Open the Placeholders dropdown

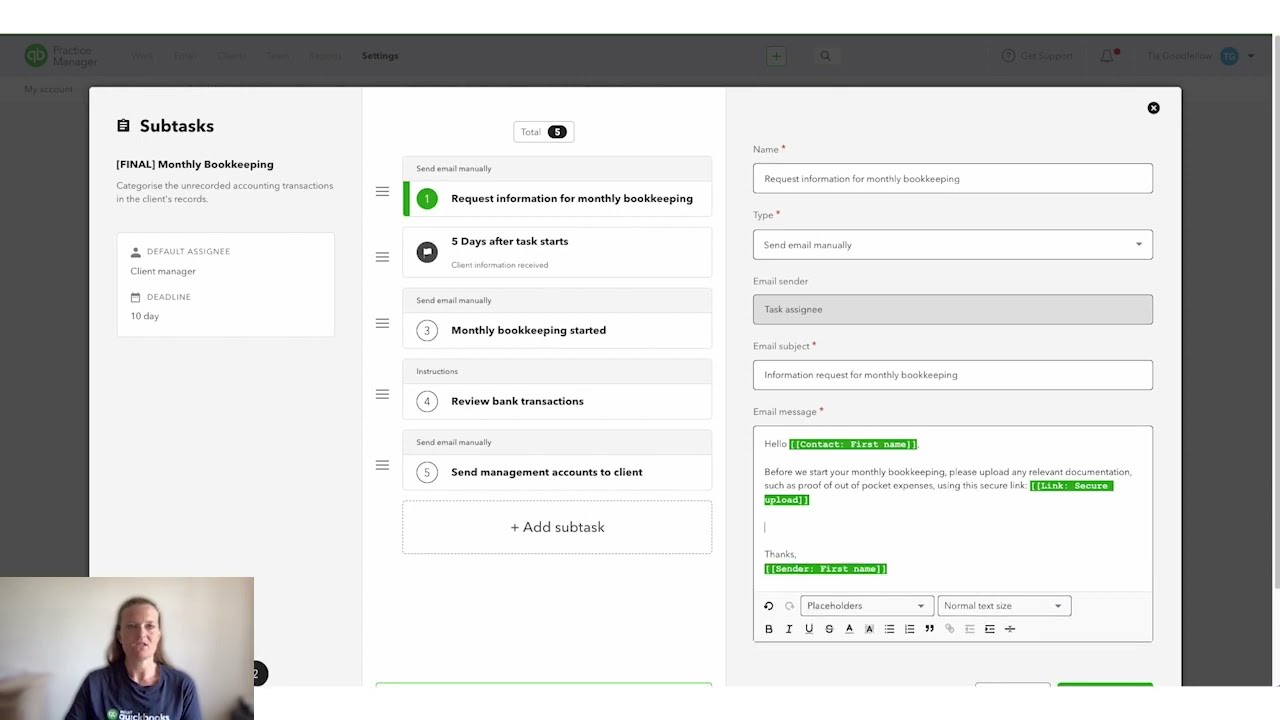tap(866, 606)
